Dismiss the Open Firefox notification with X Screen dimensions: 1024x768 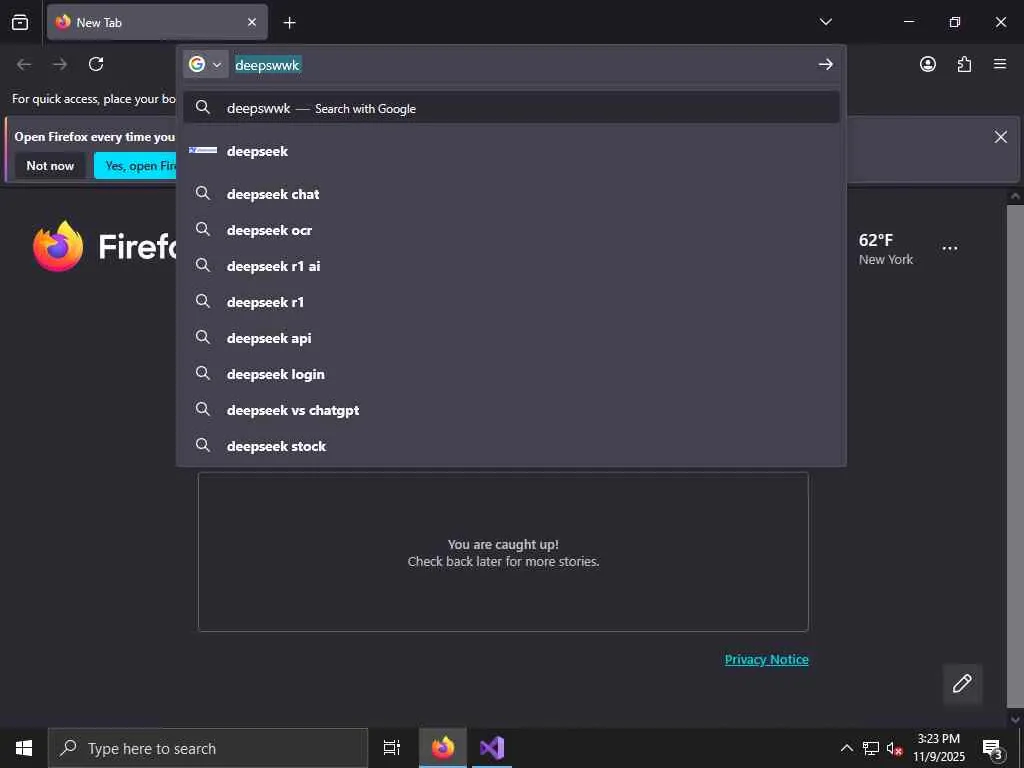(x=1000, y=136)
